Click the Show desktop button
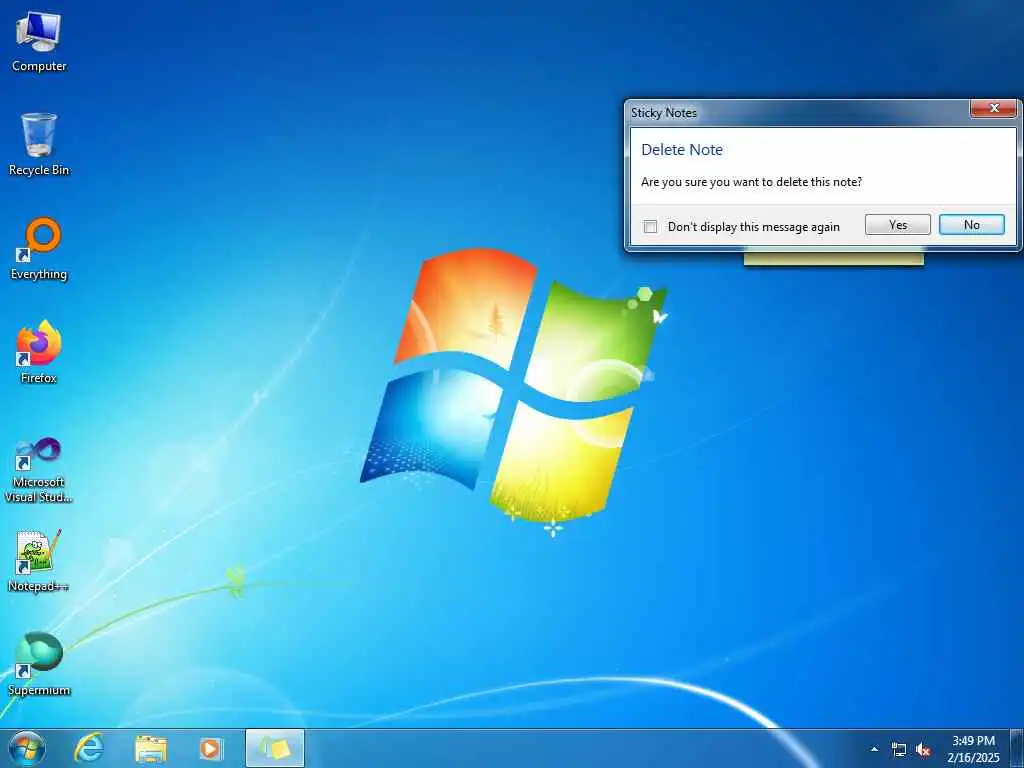 1017,748
